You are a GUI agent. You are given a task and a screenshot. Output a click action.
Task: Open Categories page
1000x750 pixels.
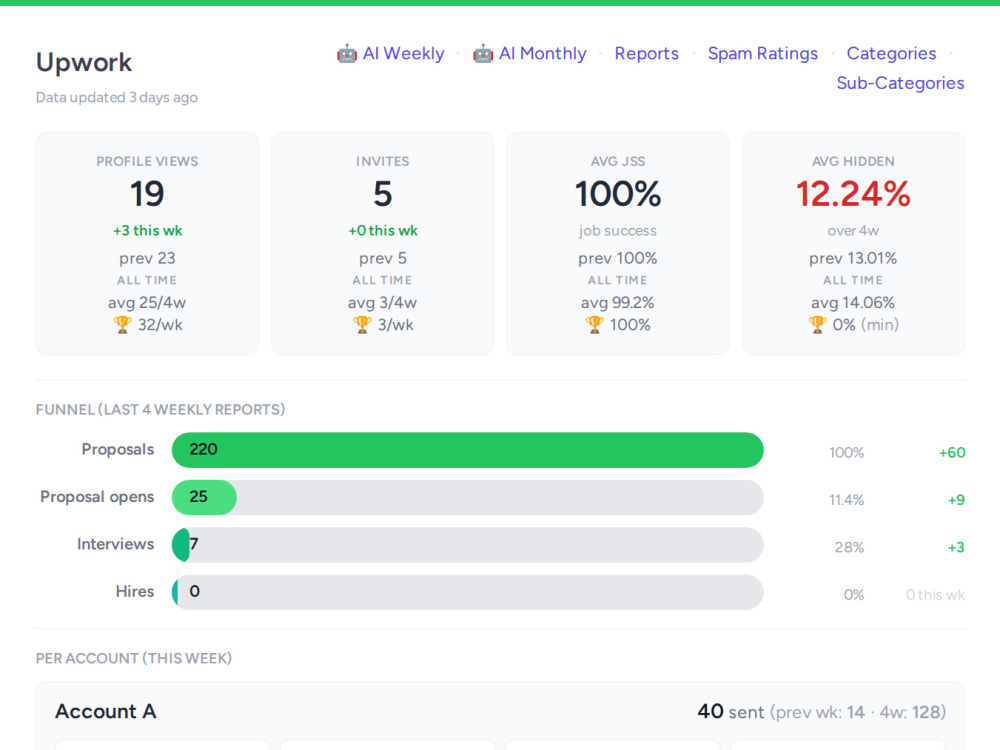coord(891,54)
